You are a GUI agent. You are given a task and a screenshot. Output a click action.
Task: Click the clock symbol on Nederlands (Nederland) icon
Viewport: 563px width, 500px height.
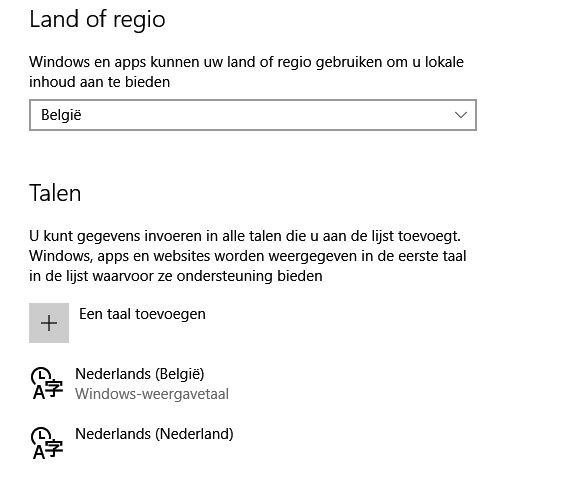(41, 435)
